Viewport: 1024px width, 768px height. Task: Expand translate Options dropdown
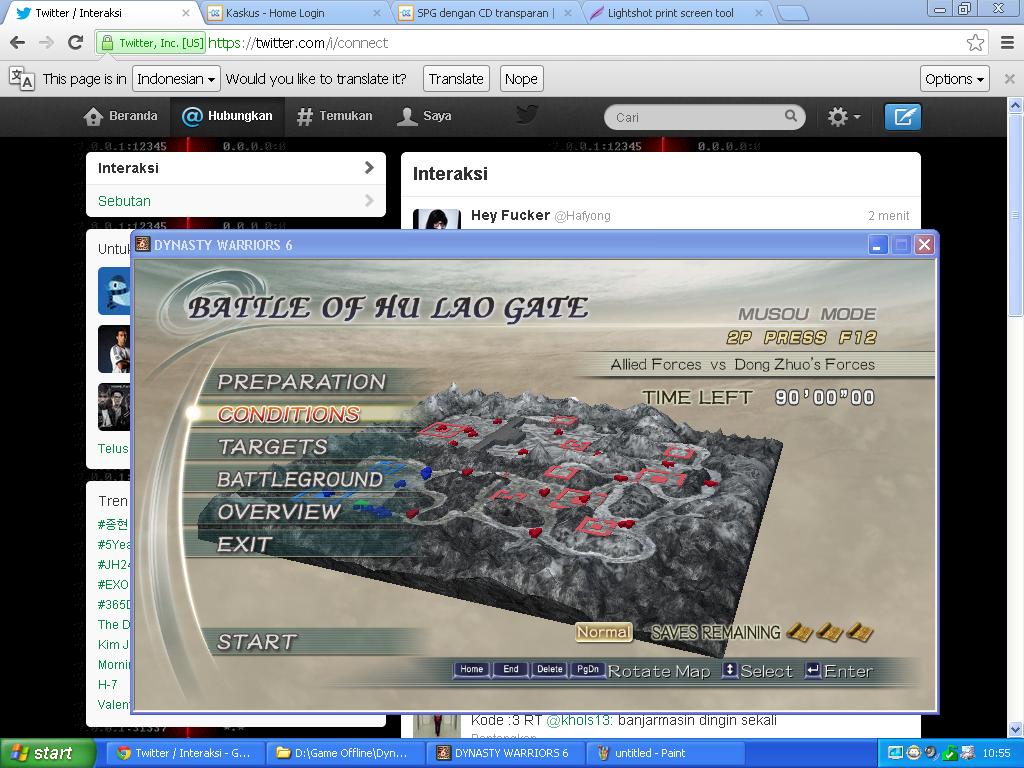pyautogui.click(x=954, y=79)
